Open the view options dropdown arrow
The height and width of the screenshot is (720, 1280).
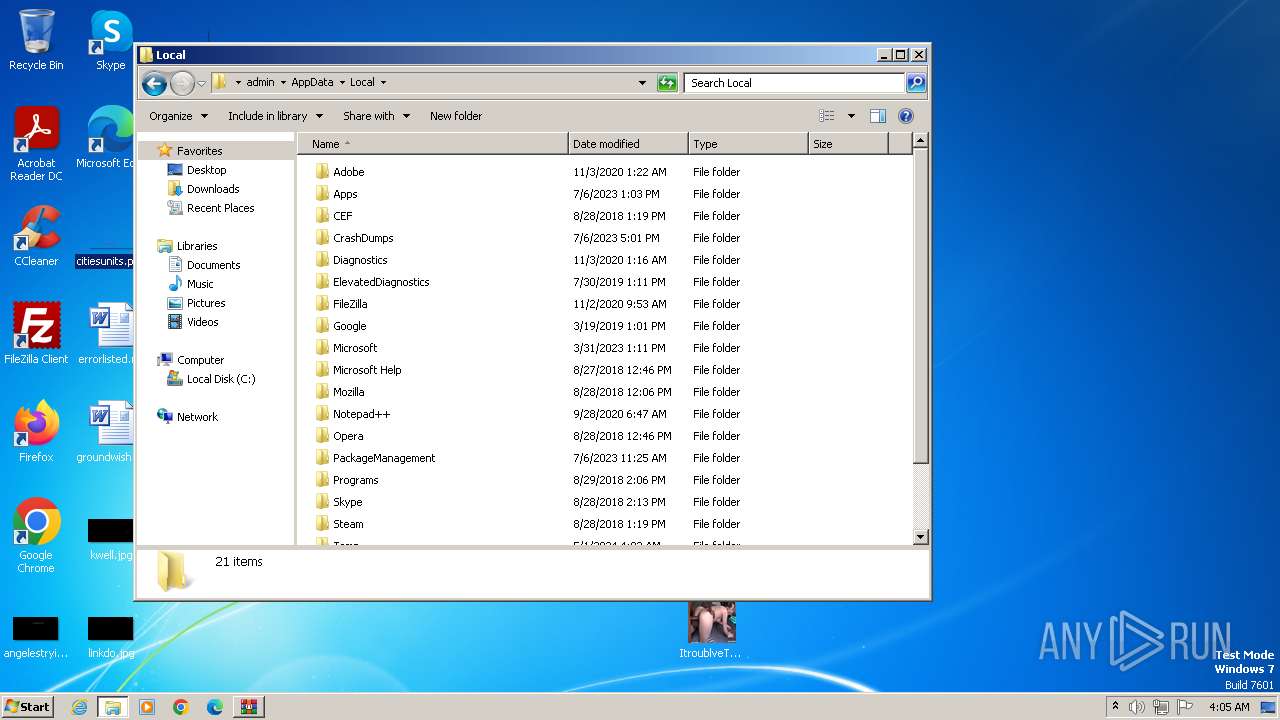point(851,116)
